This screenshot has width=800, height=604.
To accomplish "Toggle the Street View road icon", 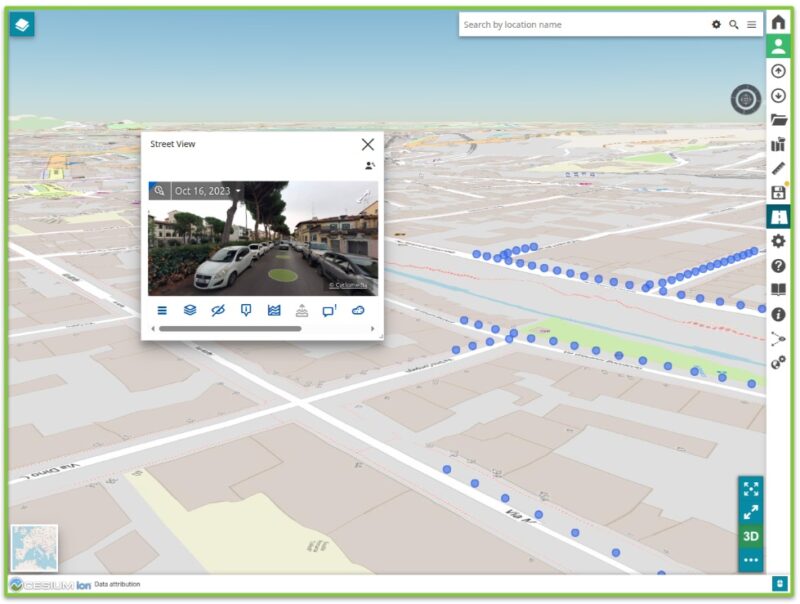I will (x=778, y=217).
